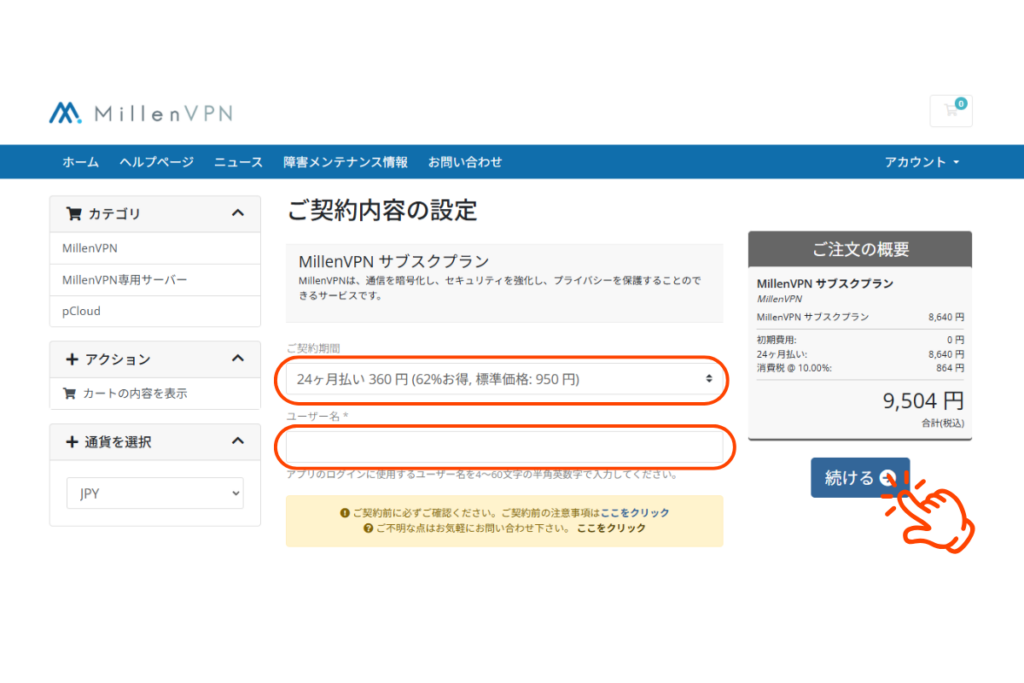The height and width of the screenshot is (683, 1024).
Task: Collapse the 通貨を選択 panel chevron
Action: pyautogui.click(x=237, y=441)
